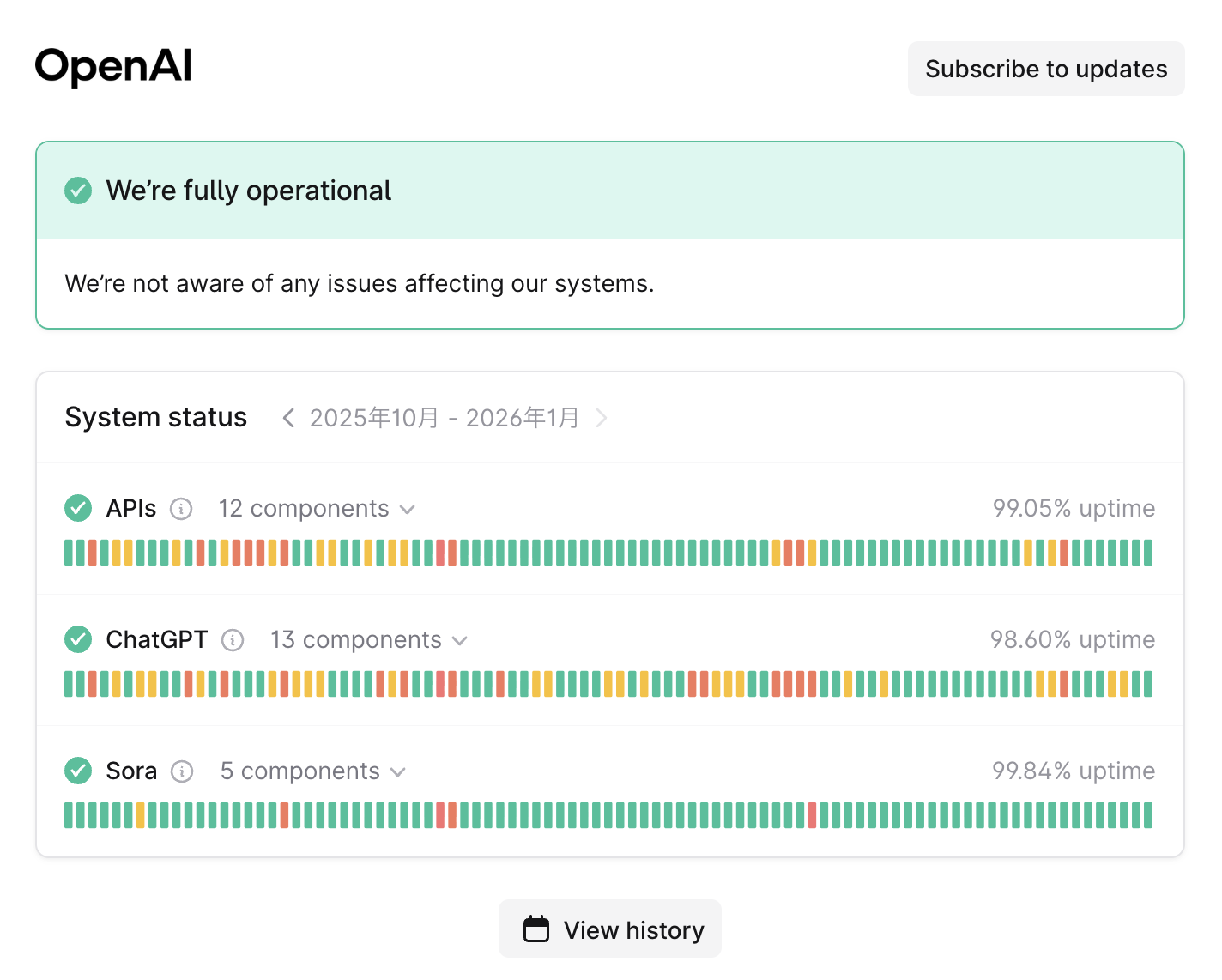1222x980 pixels.
Task: Subscribe to updates
Action: (x=1046, y=69)
